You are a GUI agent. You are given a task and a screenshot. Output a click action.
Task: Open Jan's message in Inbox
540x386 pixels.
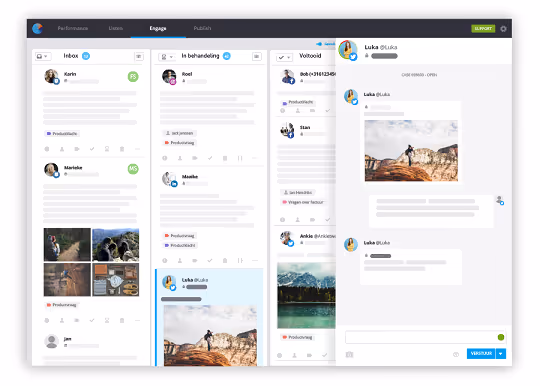(91, 348)
